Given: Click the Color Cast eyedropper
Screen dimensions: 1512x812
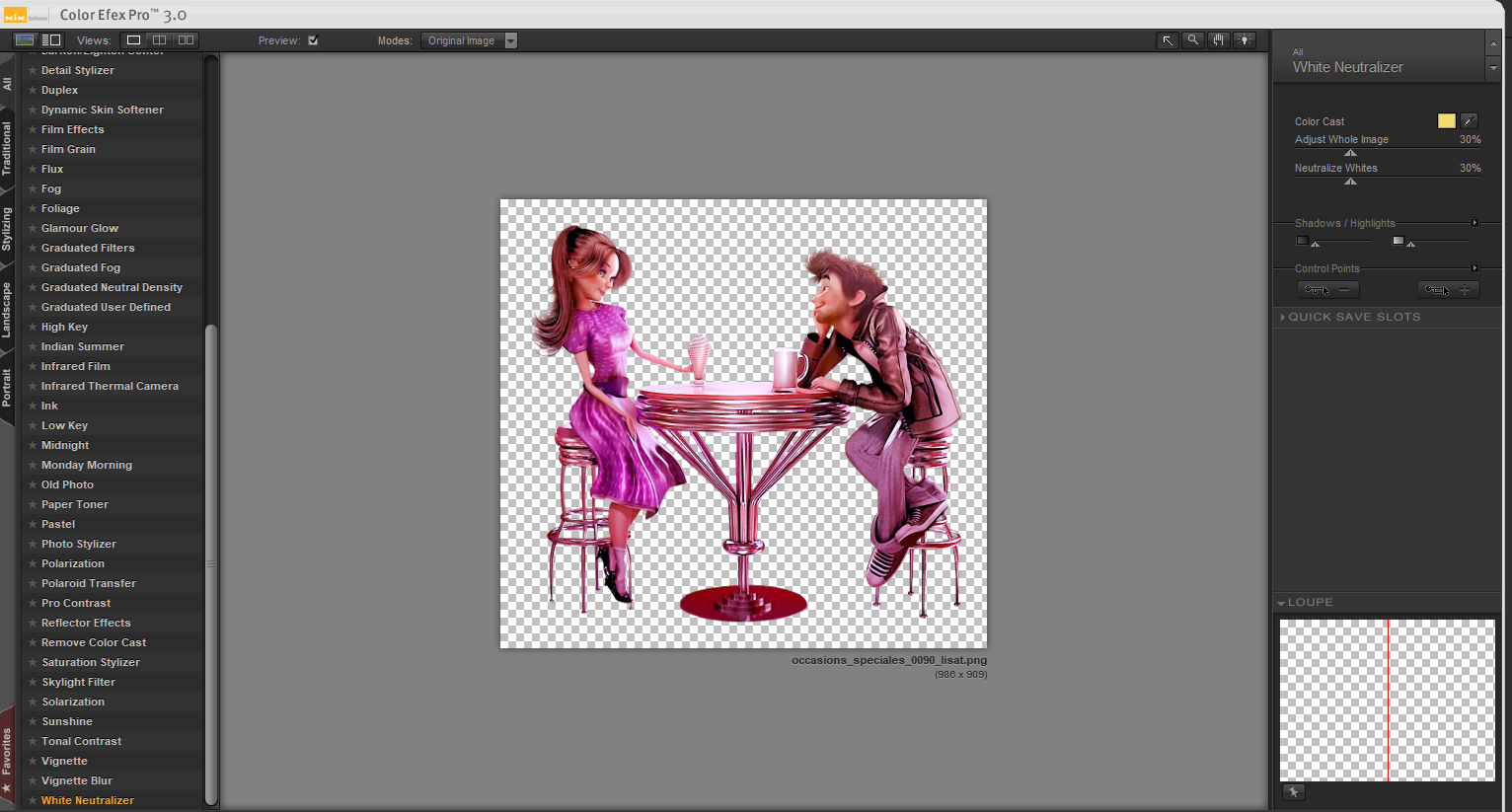Looking at the screenshot, I should 1469,120.
